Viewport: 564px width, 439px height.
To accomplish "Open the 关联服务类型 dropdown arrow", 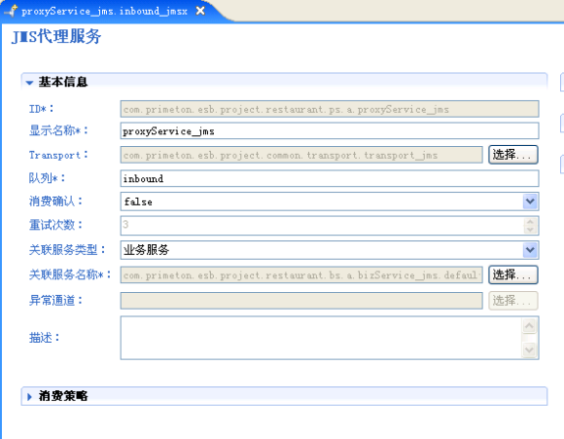I will 530,250.
